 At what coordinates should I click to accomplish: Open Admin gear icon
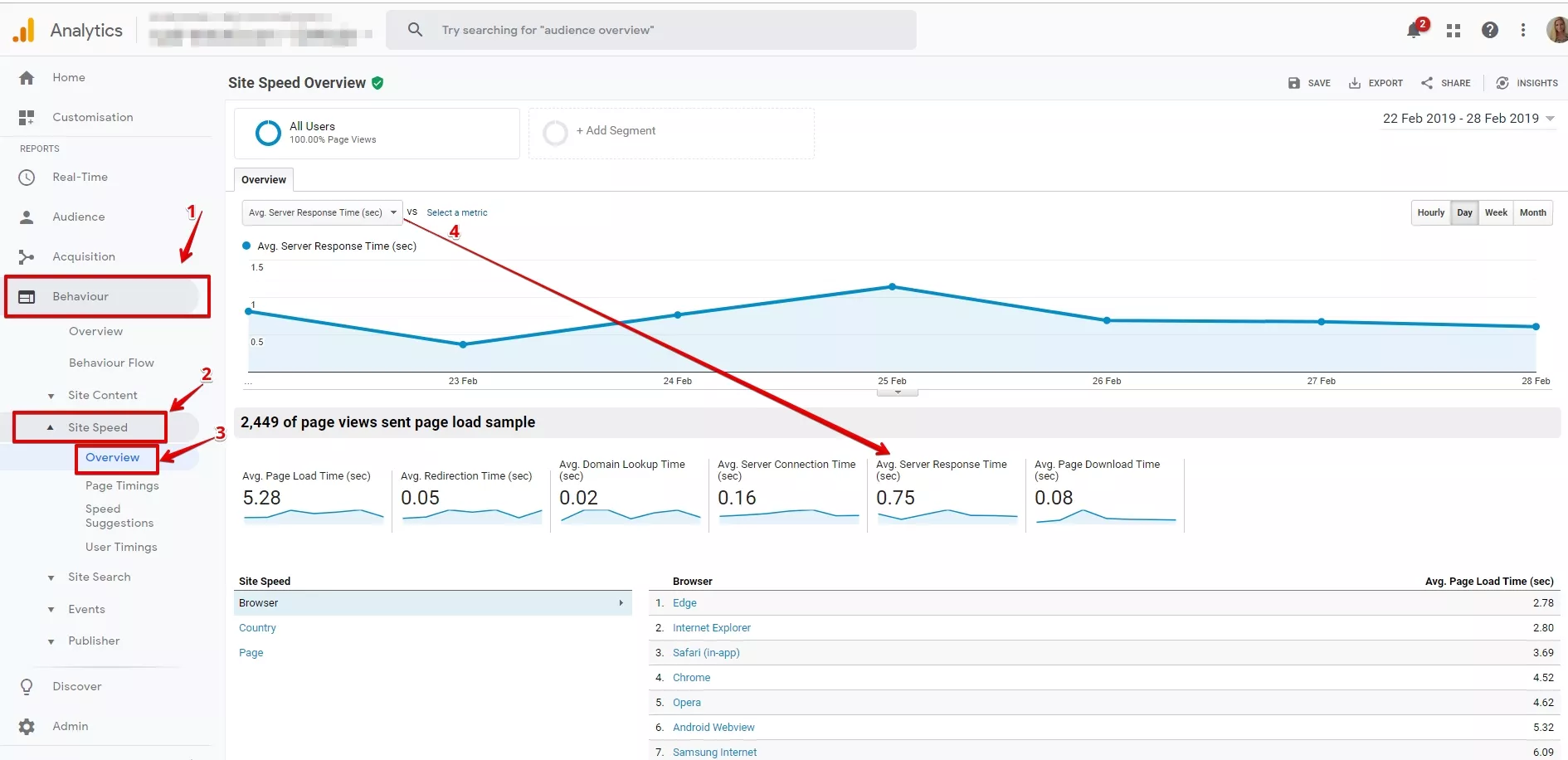coord(27,727)
